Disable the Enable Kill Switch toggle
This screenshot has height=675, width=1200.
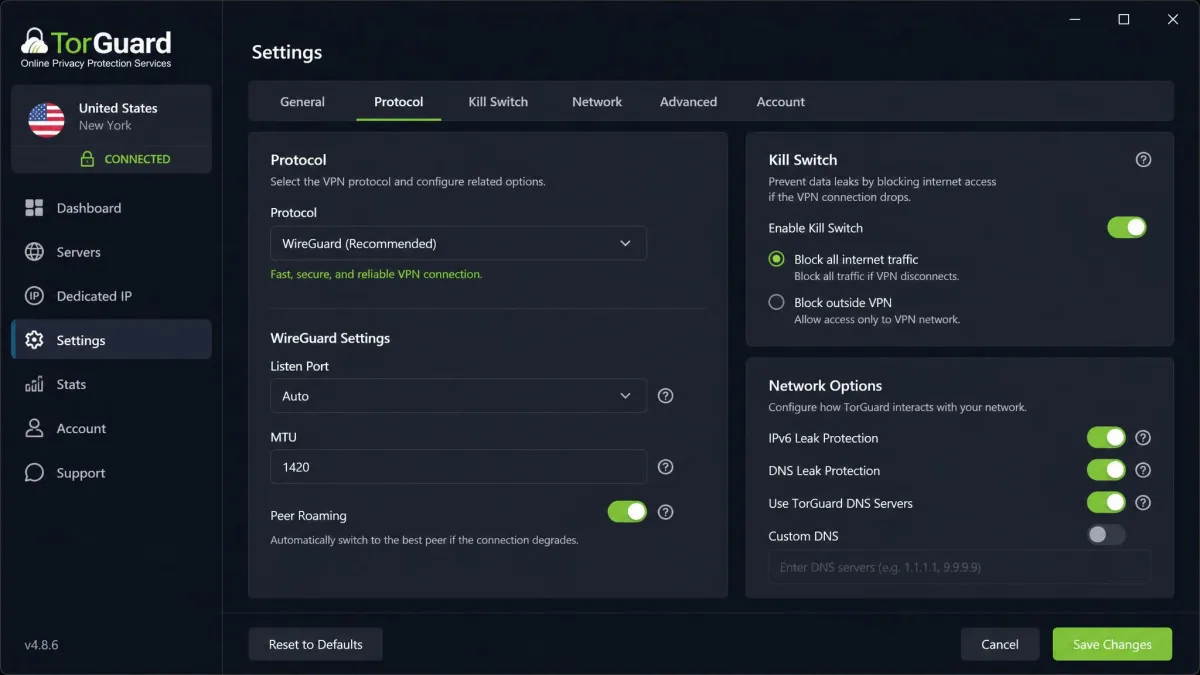(x=1127, y=228)
